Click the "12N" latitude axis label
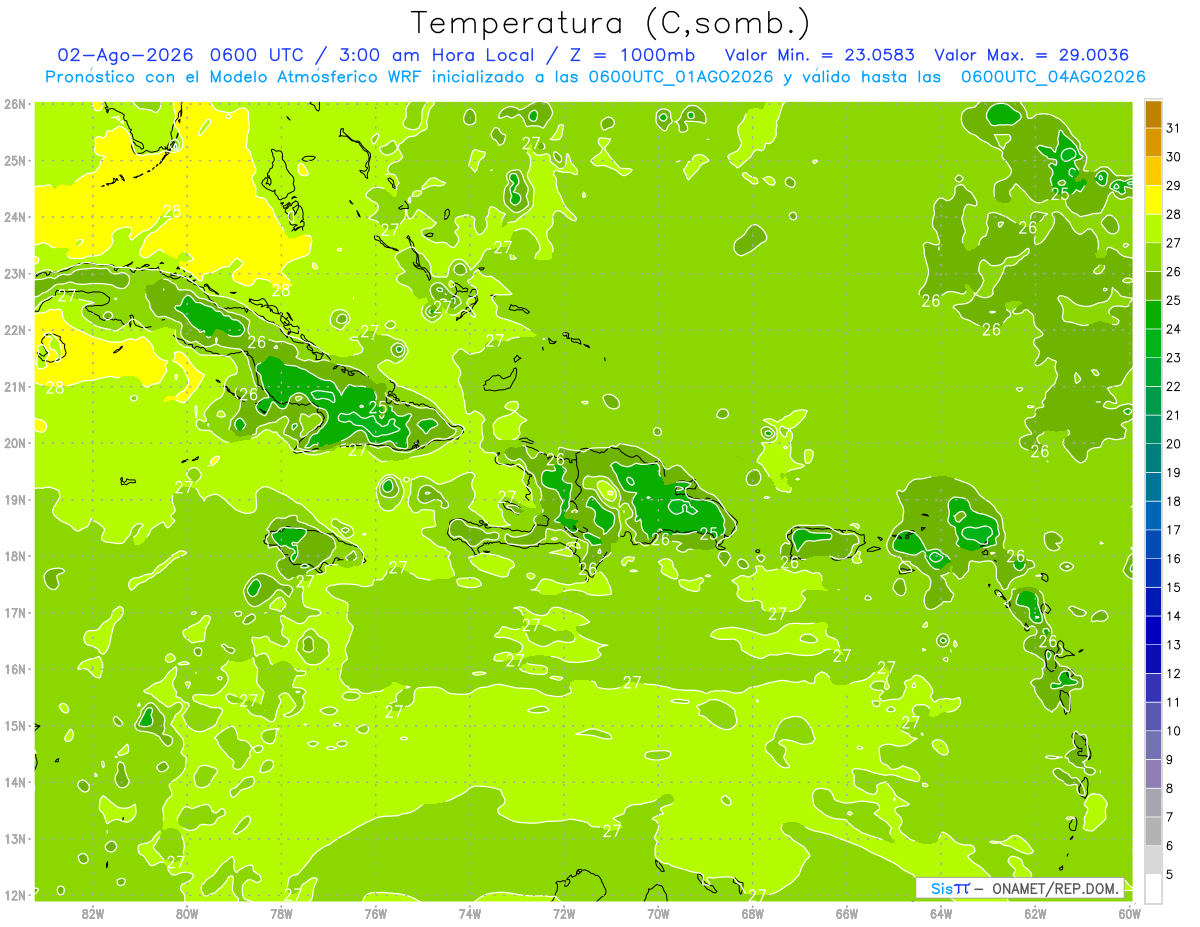The height and width of the screenshot is (927, 1200). click(x=15, y=895)
